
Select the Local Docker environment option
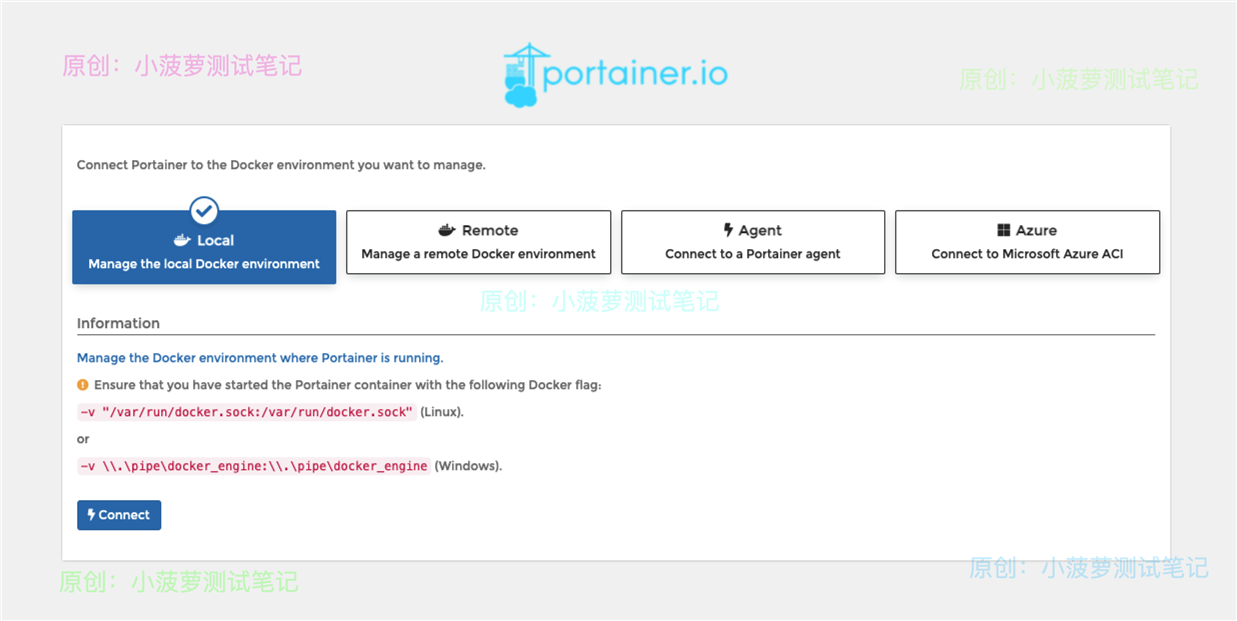[204, 247]
